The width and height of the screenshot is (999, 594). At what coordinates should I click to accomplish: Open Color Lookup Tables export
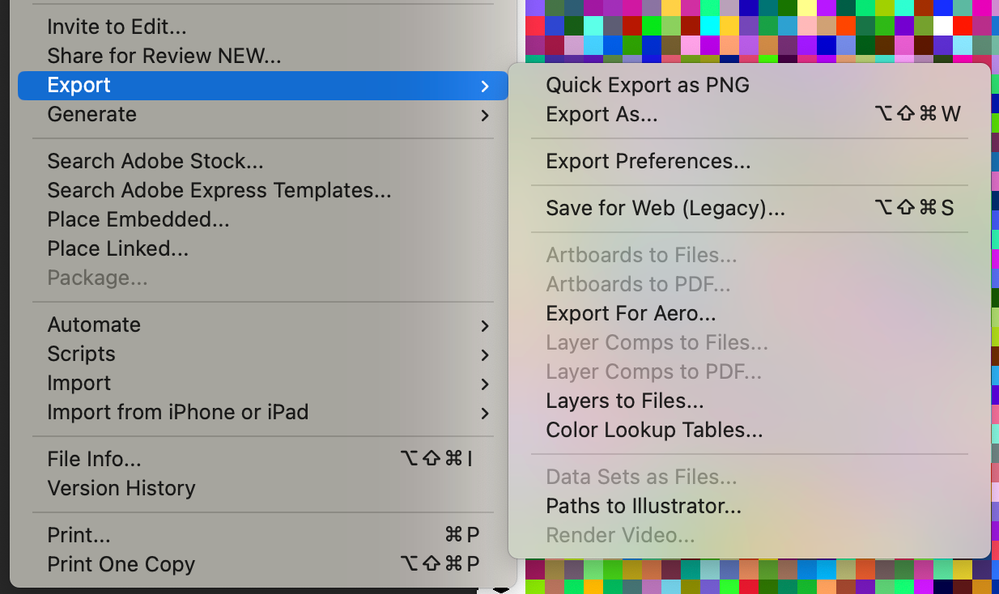tap(654, 430)
